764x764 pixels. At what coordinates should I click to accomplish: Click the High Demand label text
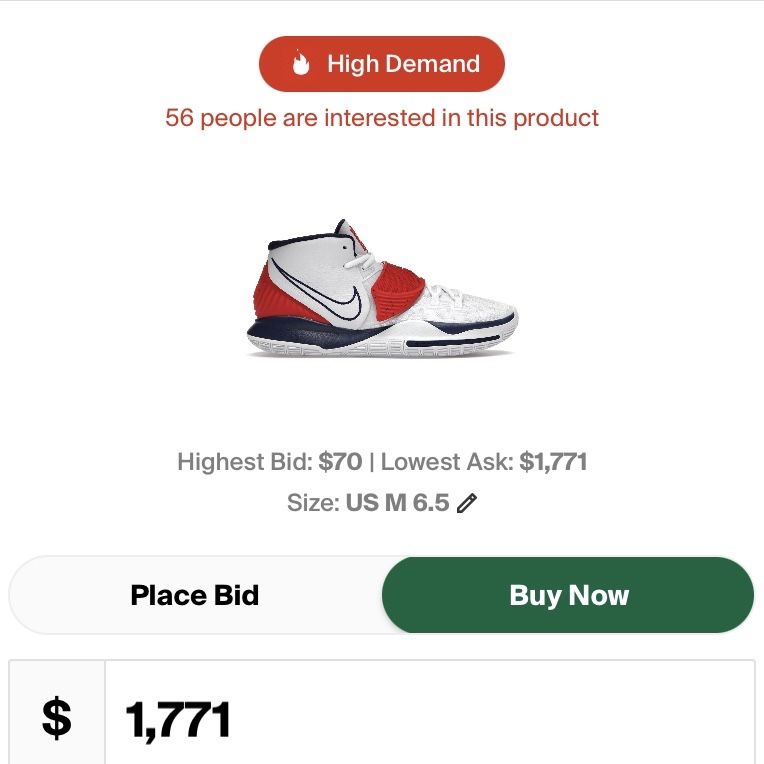tap(403, 64)
